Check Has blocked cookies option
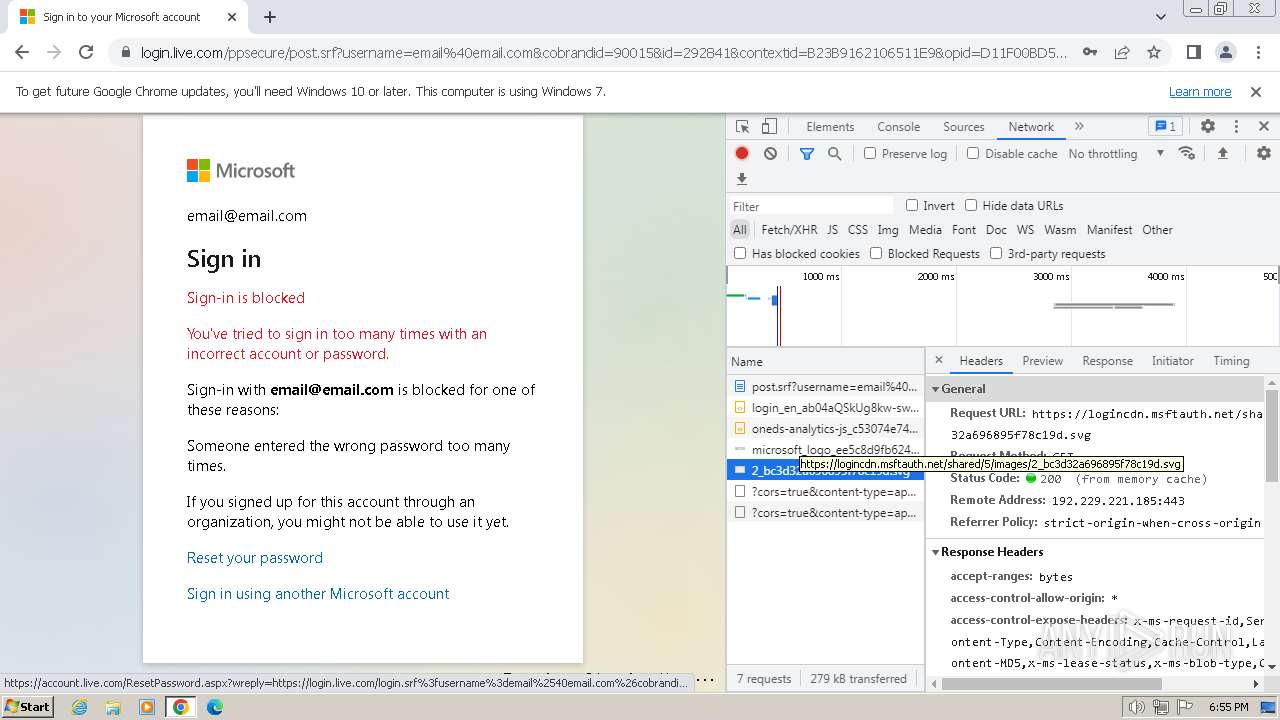Viewport: 1280px width, 720px height. (740, 253)
